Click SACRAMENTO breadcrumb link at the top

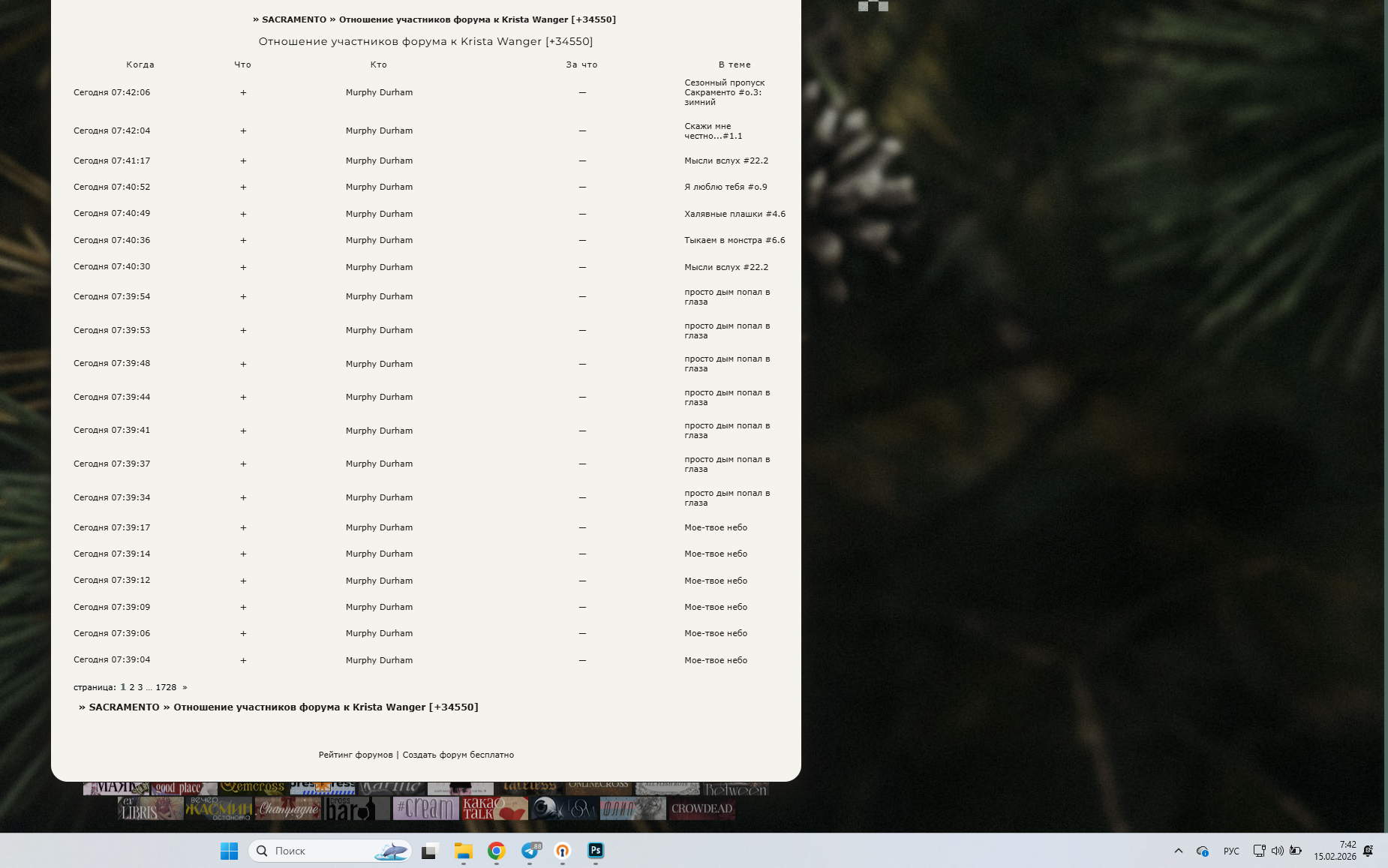tap(294, 20)
